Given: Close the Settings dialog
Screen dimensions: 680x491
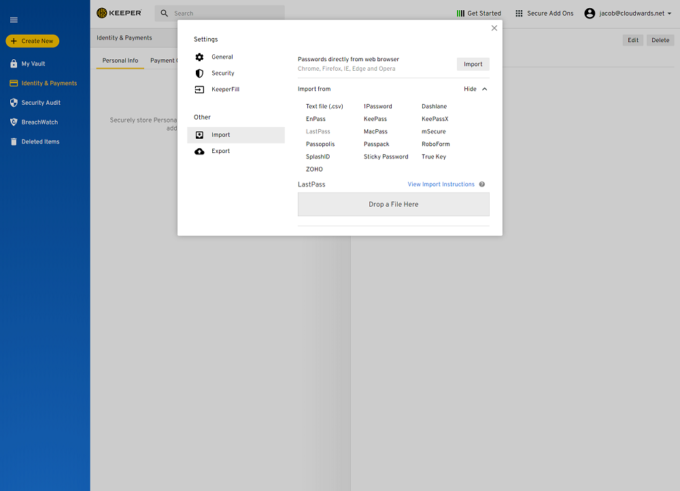Looking at the screenshot, I should [x=494, y=28].
